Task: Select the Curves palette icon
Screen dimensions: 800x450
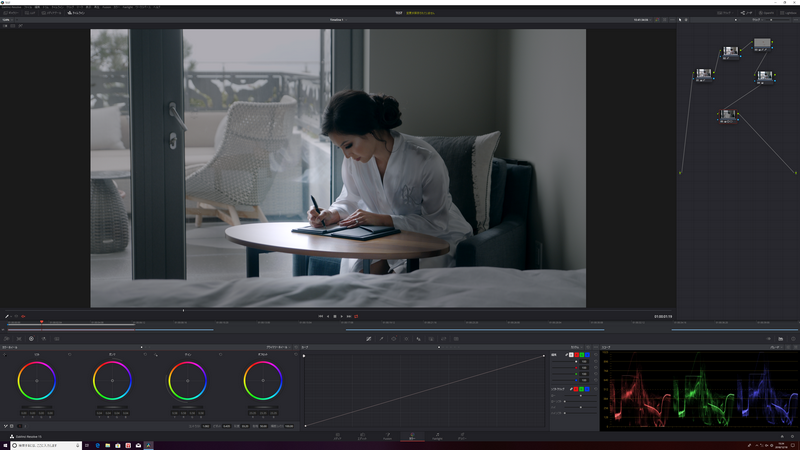Action: pyautogui.click(x=368, y=339)
